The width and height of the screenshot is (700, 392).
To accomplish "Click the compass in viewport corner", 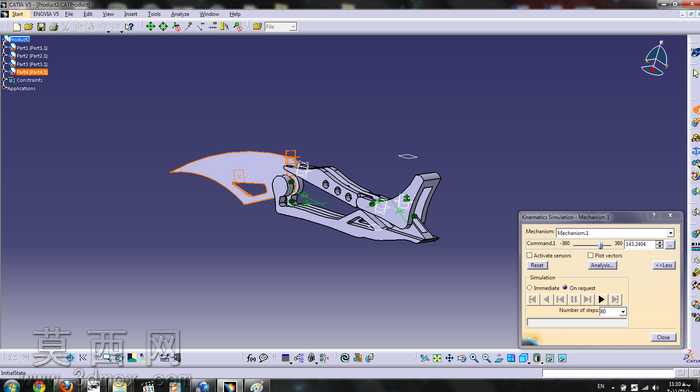I will click(655, 59).
